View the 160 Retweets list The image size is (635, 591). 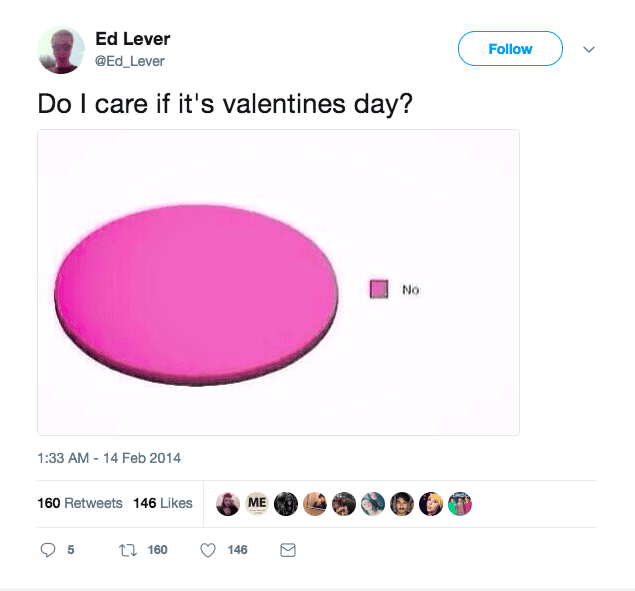click(x=80, y=503)
